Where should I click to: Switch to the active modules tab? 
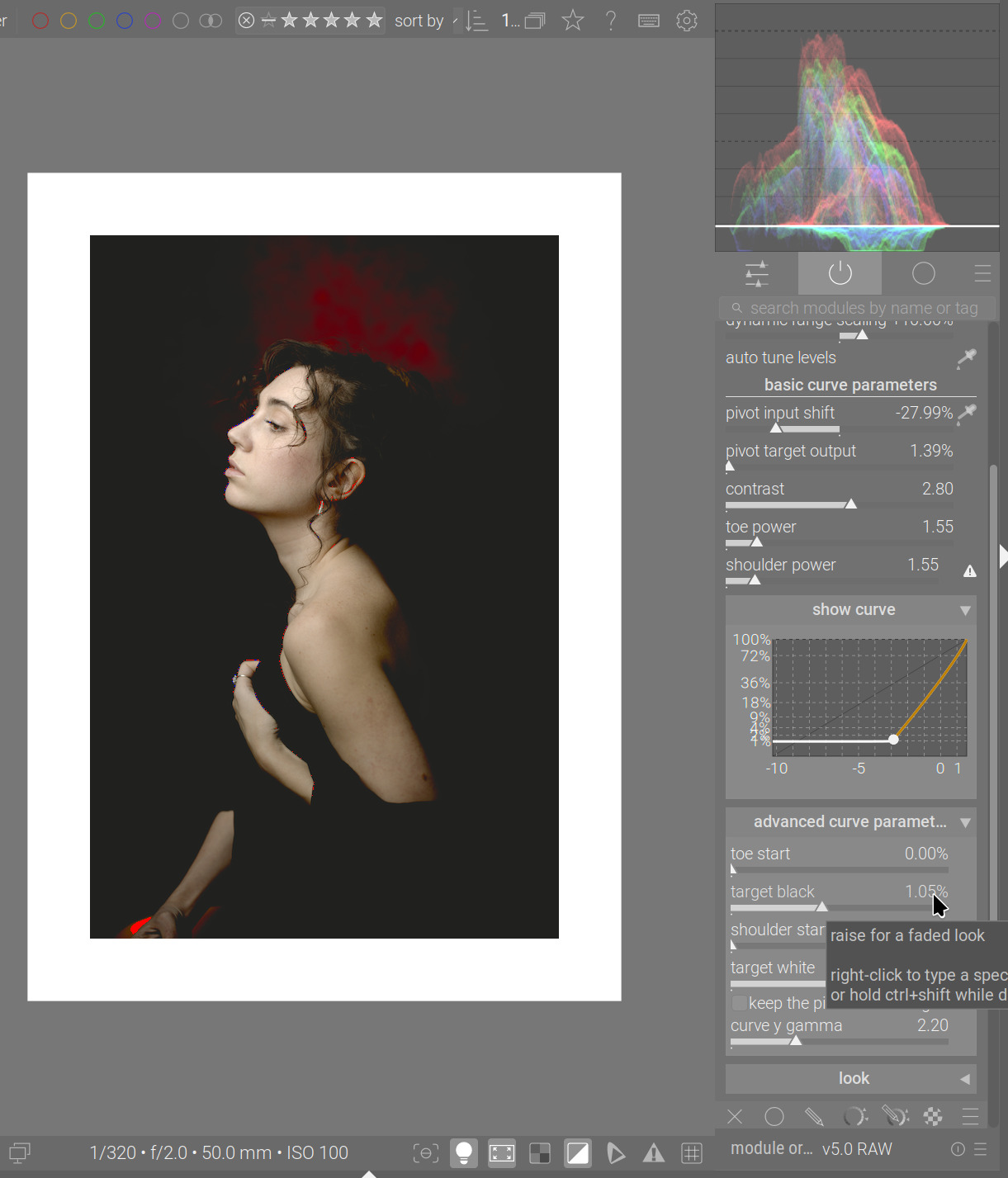(x=840, y=273)
